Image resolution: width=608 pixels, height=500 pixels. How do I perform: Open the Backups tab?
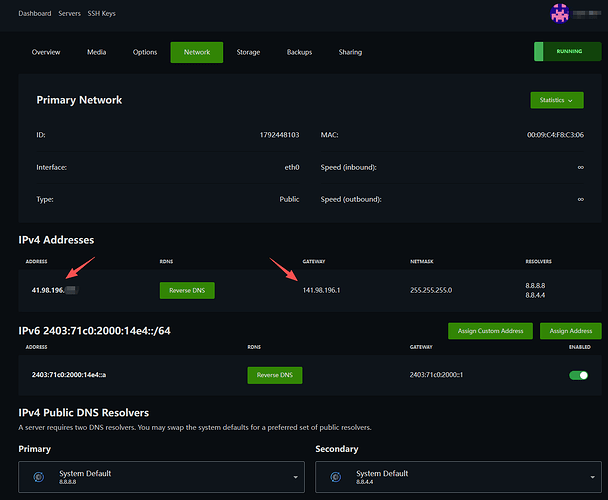(299, 52)
